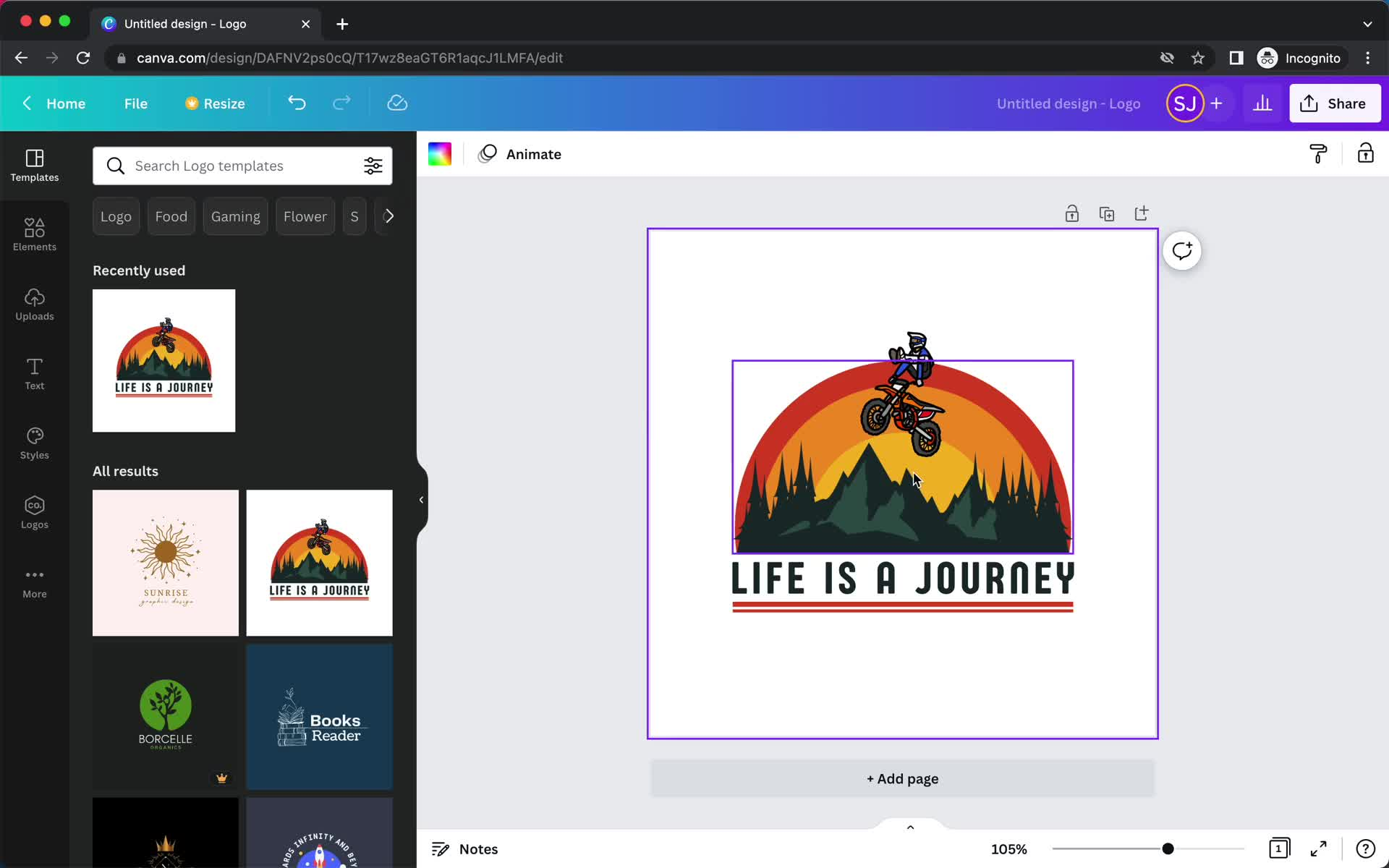Click the tracking protection eye icon
This screenshot has height=868, width=1389.
[x=1167, y=58]
